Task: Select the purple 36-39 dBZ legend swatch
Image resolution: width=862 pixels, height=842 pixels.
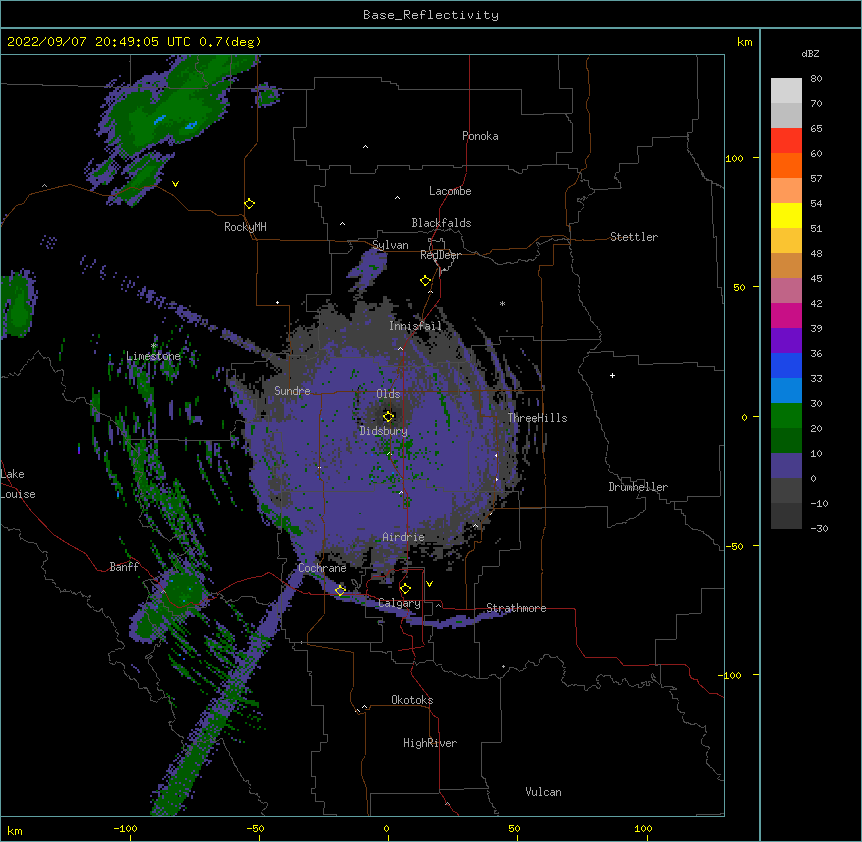Action: click(x=786, y=341)
